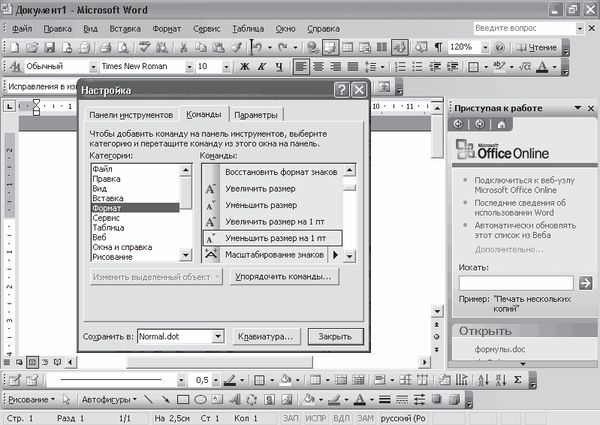The height and width of the screenshot is (425, 600).
Task: Click the Home icon in task pane
Action: click(x=499, y=123)
